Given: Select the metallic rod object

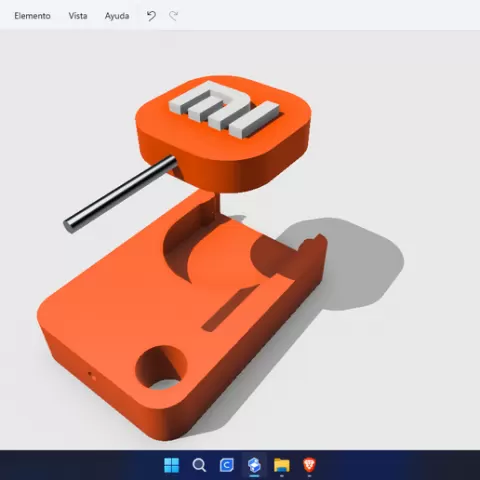Looking at the screenshot, I should click(x=120, y=194).
